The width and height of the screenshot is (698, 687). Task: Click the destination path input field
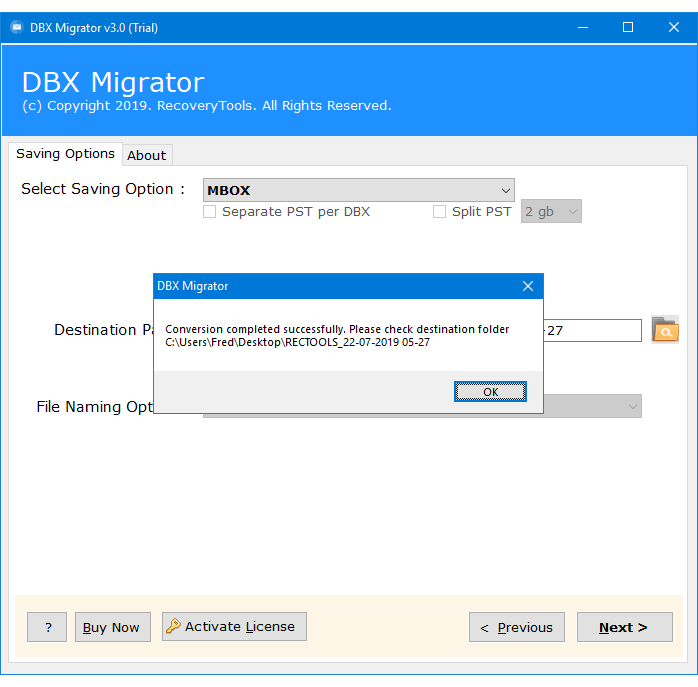[x=592, y=330]
